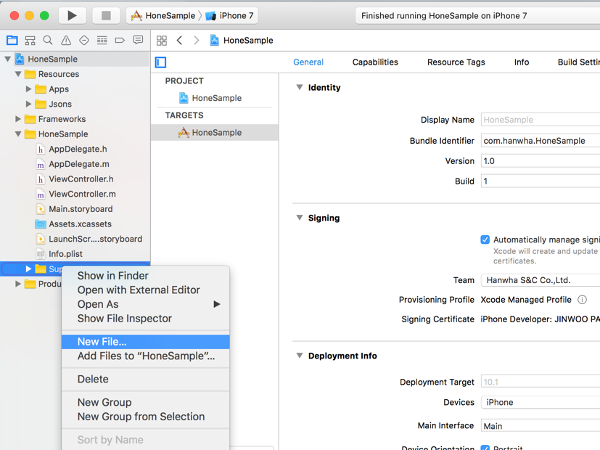Choose New Group menu item
The image size is (600, 450).
(145, 402)
